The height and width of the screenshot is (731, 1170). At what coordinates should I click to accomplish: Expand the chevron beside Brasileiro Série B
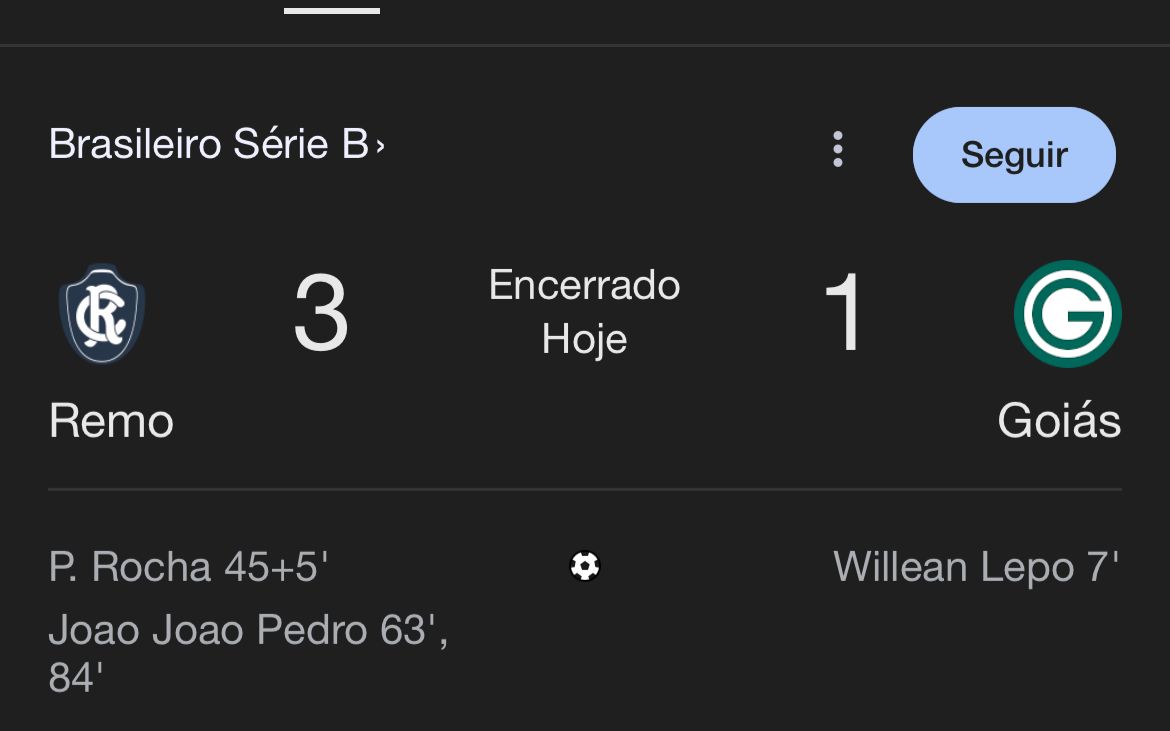click(380, 147)
